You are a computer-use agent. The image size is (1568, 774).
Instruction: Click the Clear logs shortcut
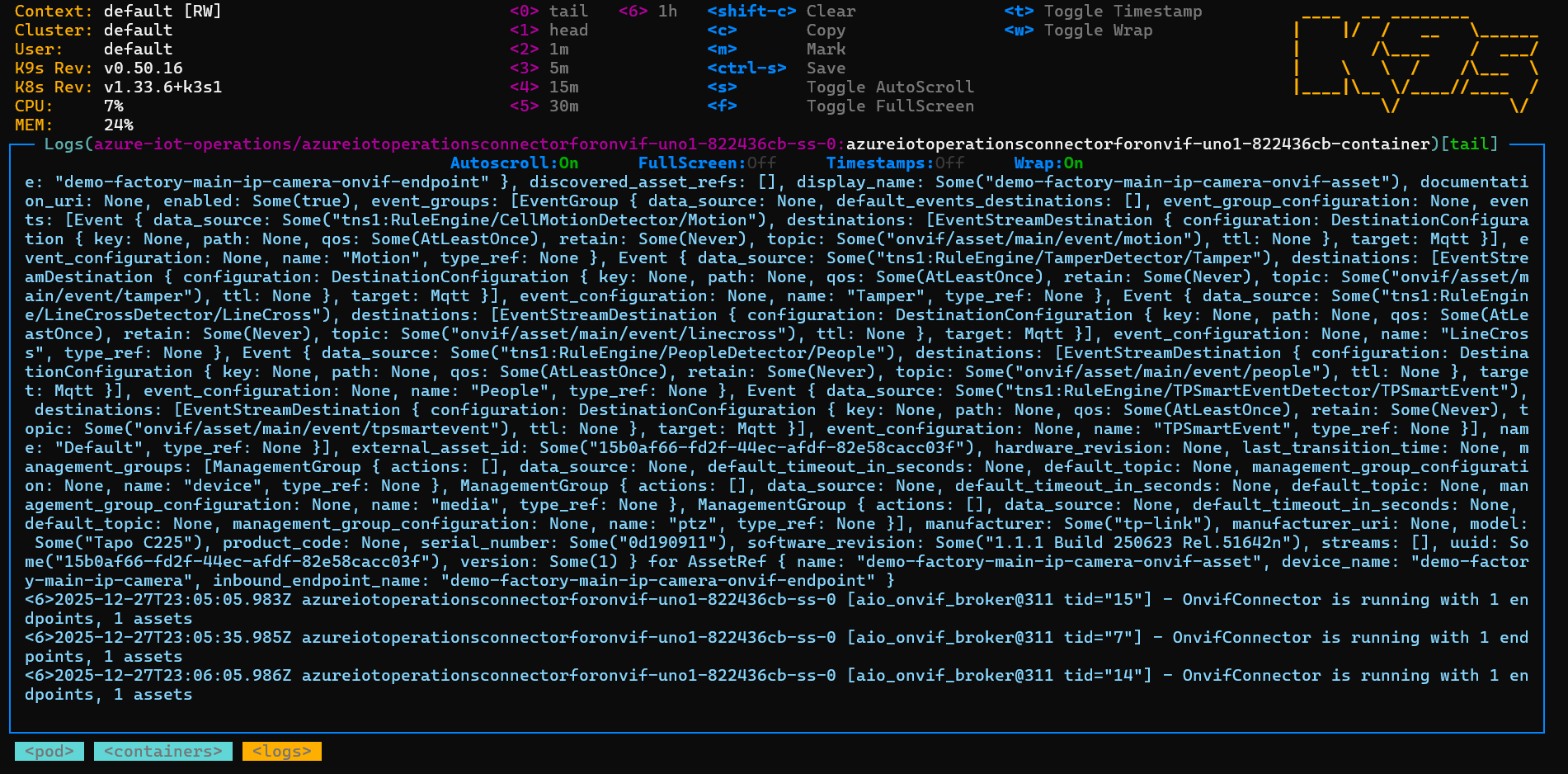(x=831, y=12)
